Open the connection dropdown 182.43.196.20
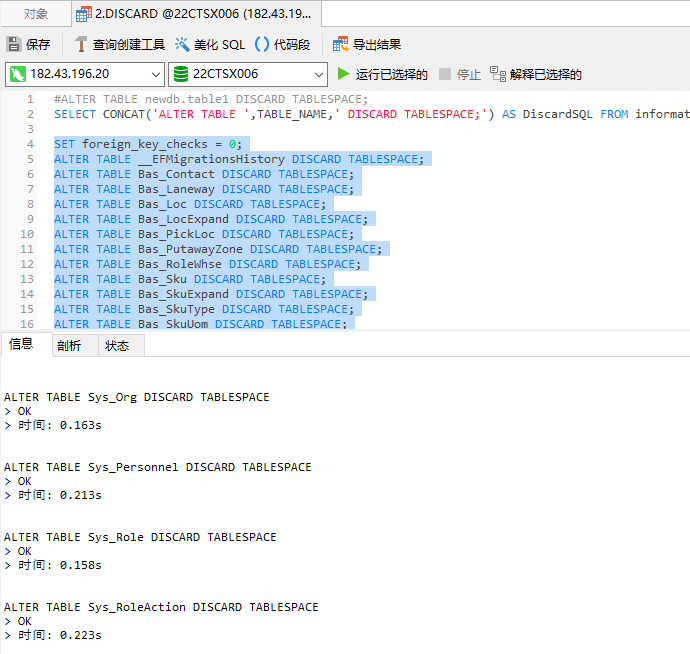 85,74
